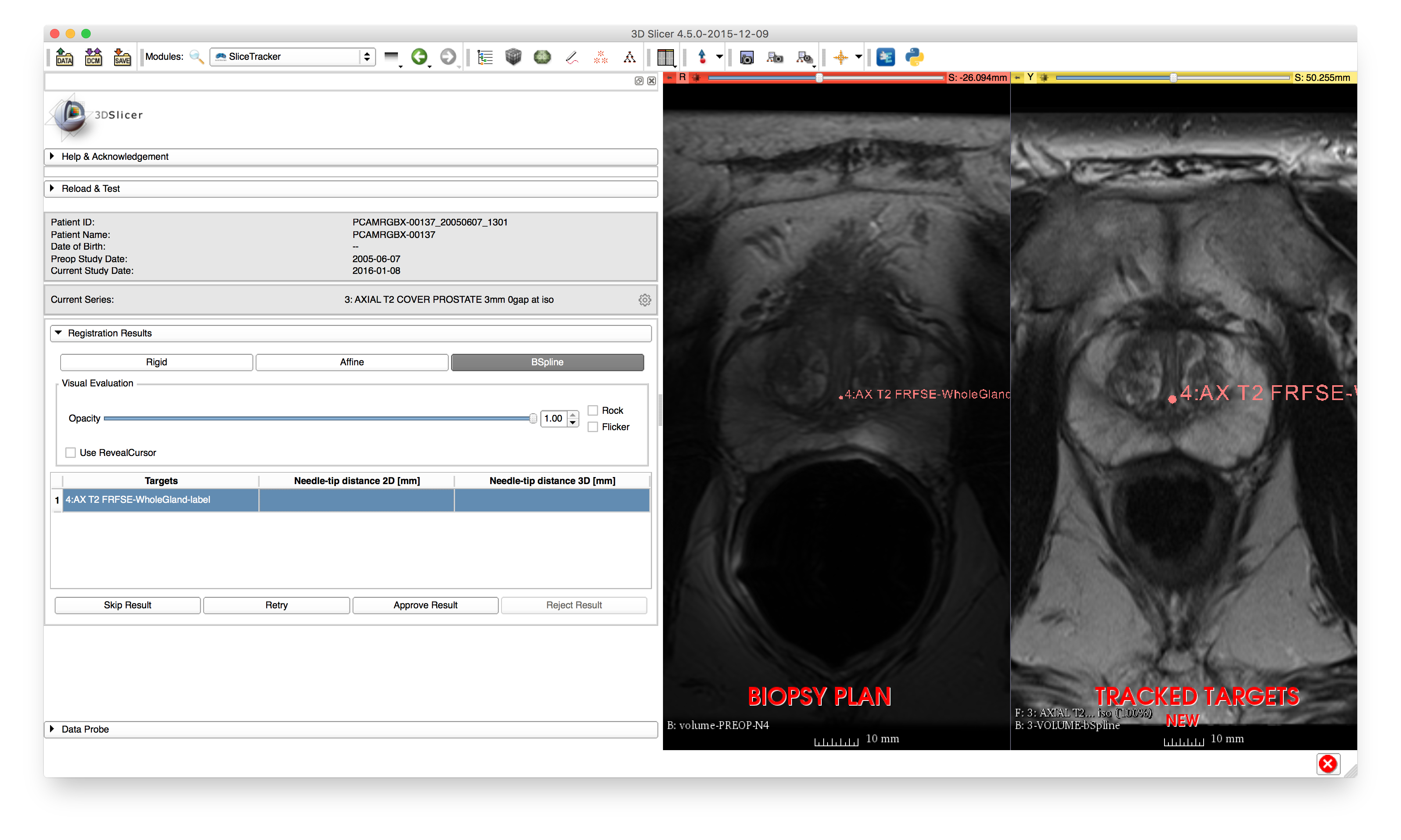Screen dimensions: 1401x840
Task: Check the Use RevealCursor option
Action: tap(71, 453)
